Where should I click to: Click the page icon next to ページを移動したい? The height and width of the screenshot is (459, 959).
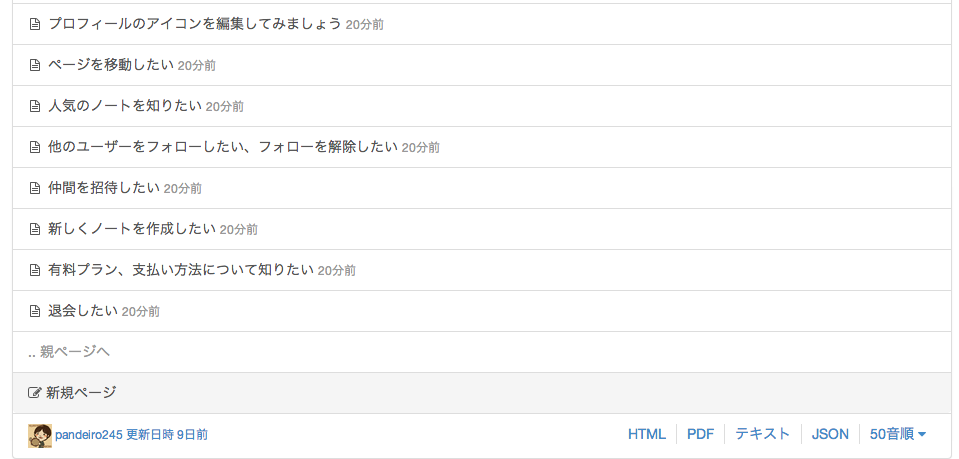pos(35,65)
